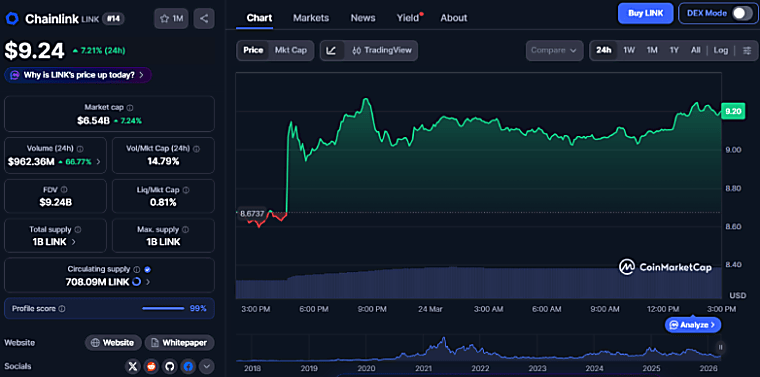Screen dimensions: 760x377
Task: Open the GitHub social link
Action: pos(170,366)
